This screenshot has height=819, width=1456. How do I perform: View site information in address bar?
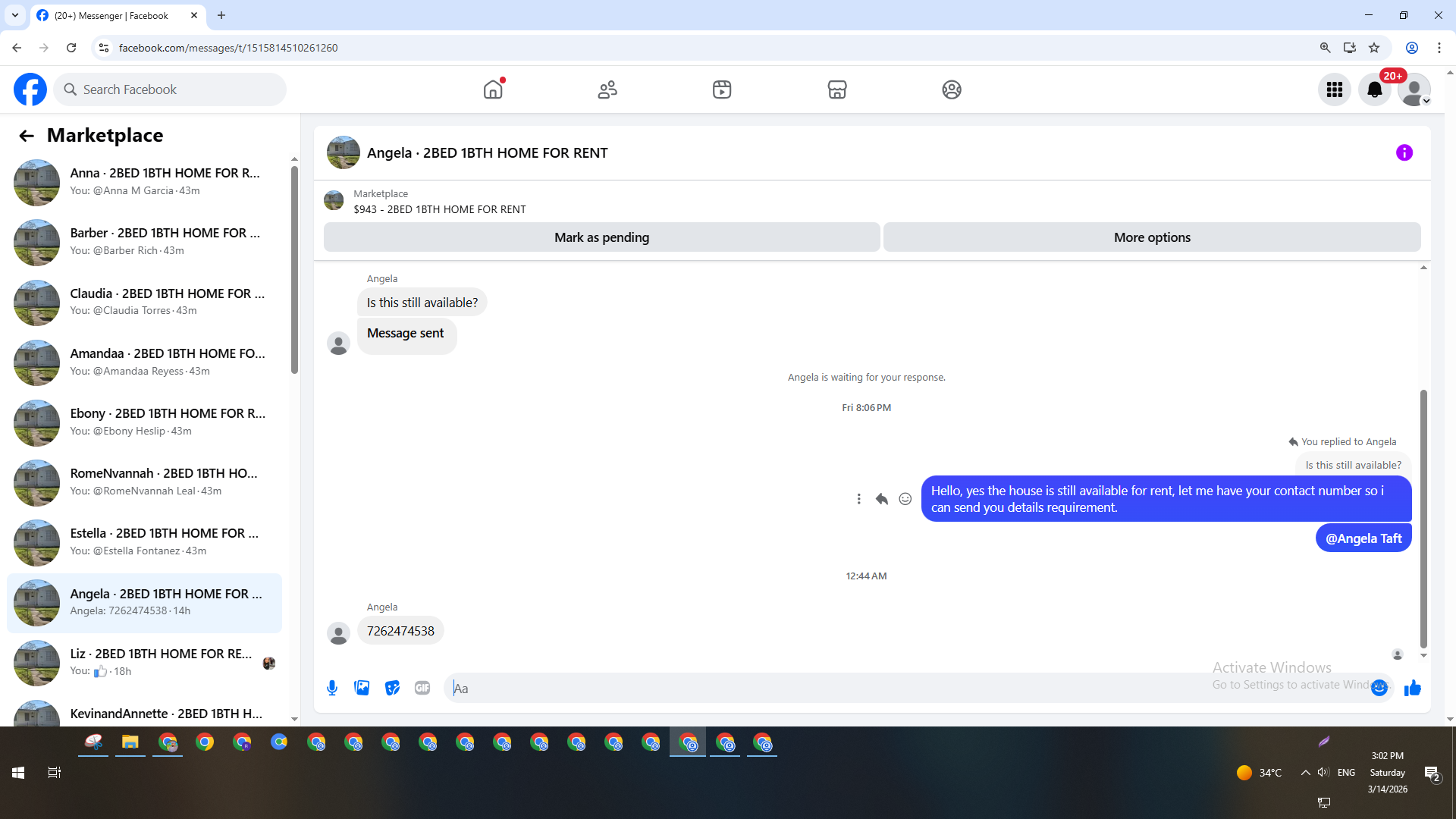click(104, 48)
